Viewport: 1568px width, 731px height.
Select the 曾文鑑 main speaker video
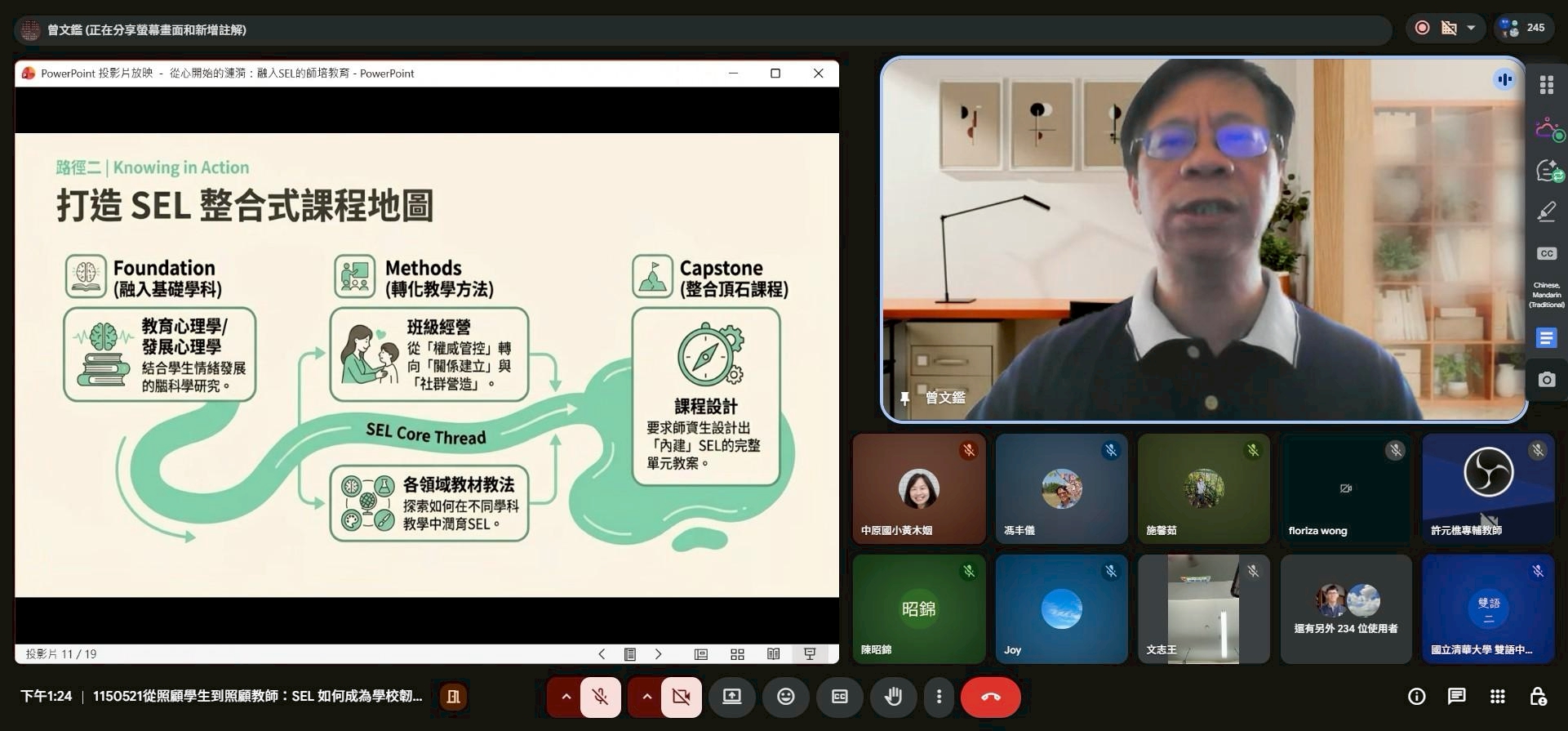[x=1203, y=239]
